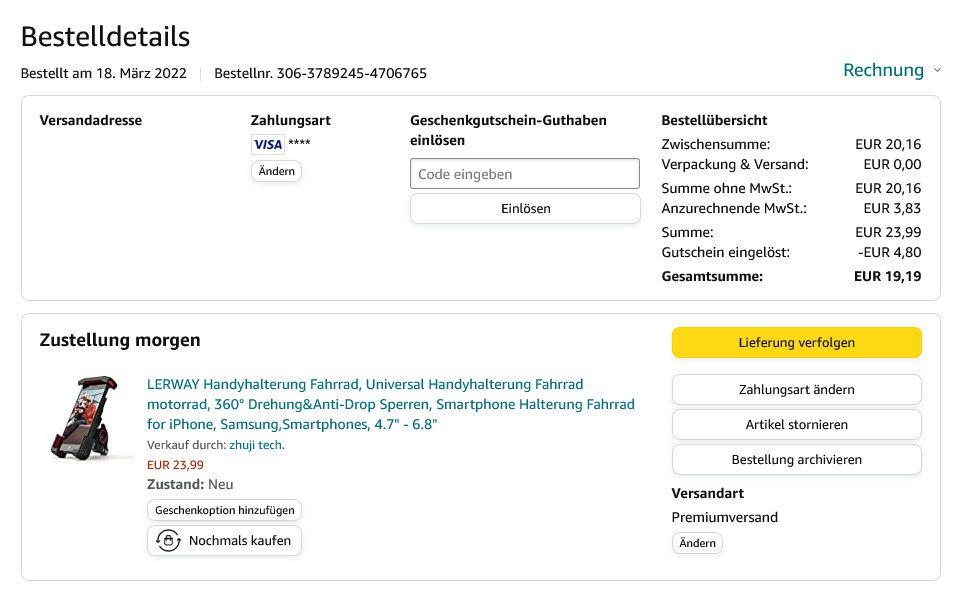Click the VISA card logo
Screen dimensions: 979x595
267,144
